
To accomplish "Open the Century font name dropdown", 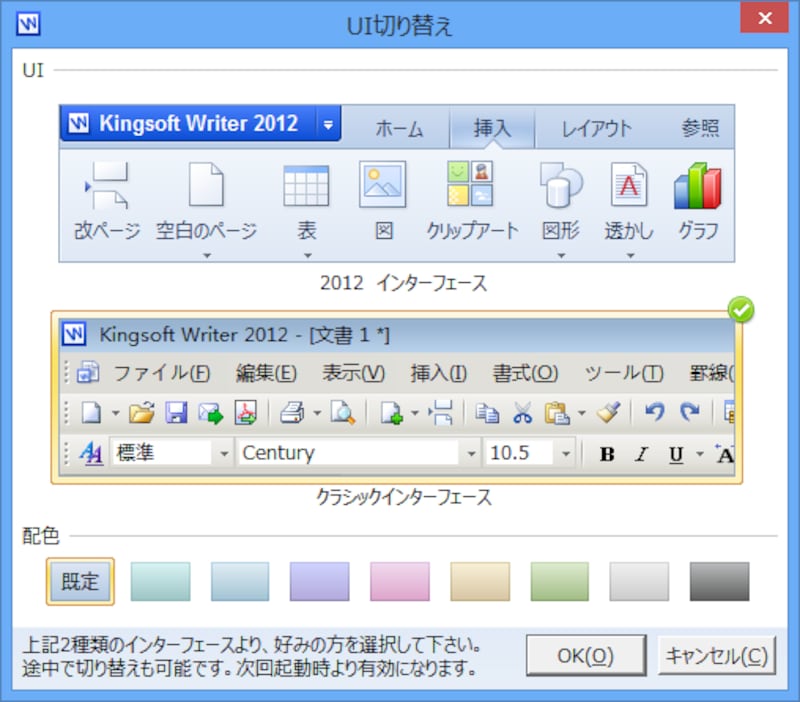I will [470, 453].
